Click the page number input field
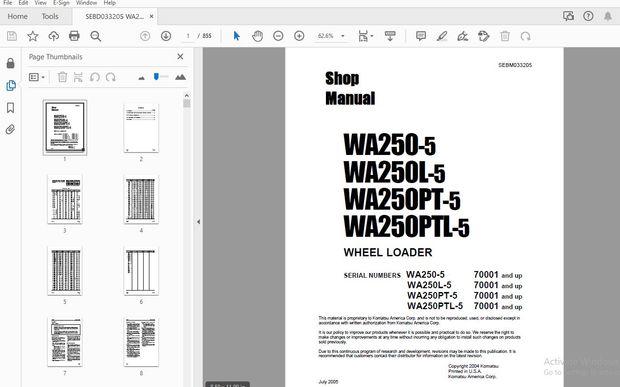Image resolution: width=620 pixels, height=387 pixels. pos(188,36)
